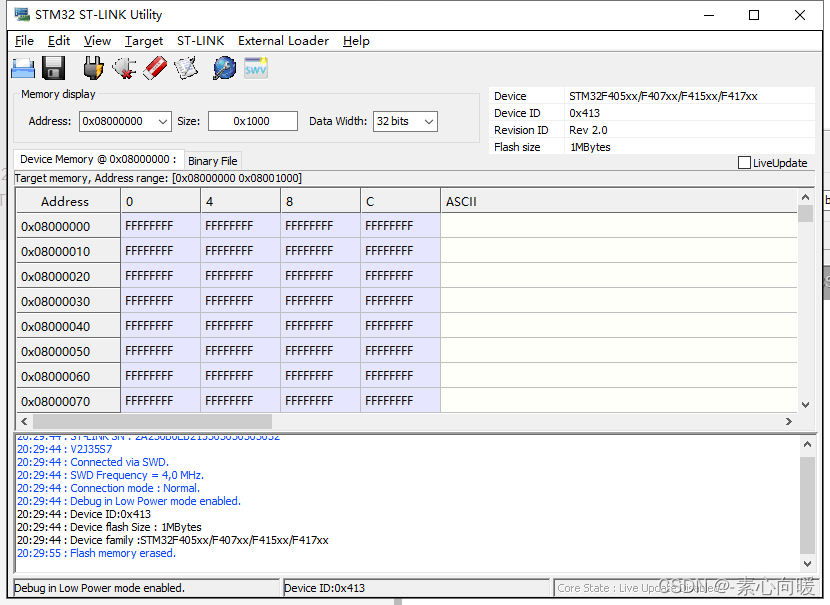This screenshot has height=605, width=830.
Task: Click the column header labeled C
Action: (x=401, y=202)
